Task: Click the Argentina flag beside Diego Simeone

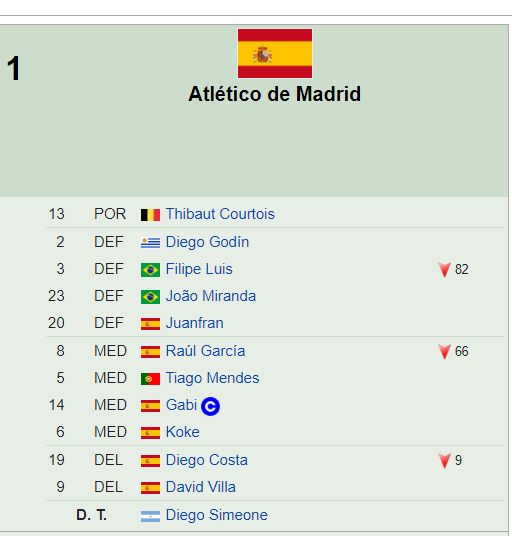Action: coord(150,516)
